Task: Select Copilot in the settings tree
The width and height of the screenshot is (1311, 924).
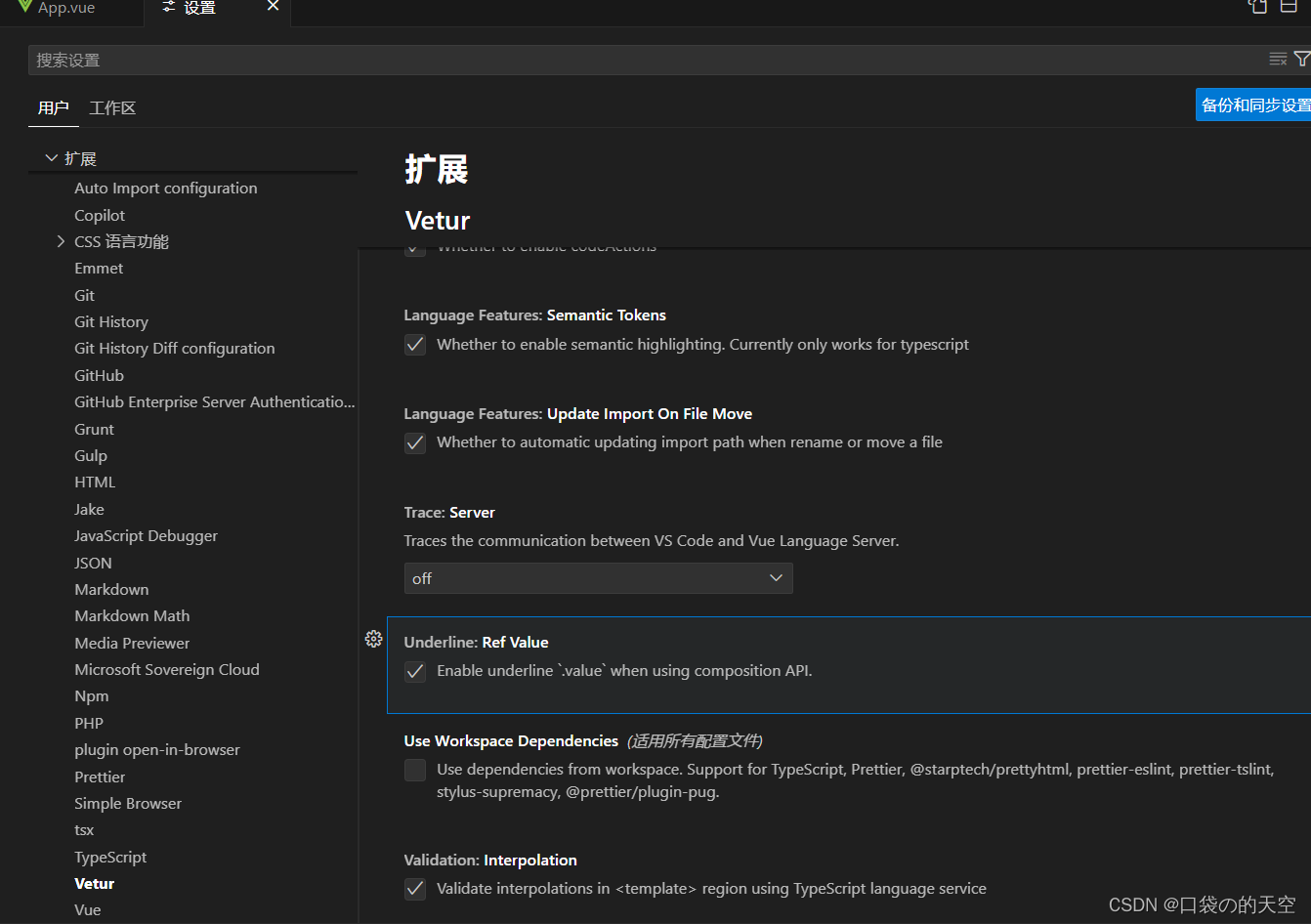Action: click(x=100, y=215)
